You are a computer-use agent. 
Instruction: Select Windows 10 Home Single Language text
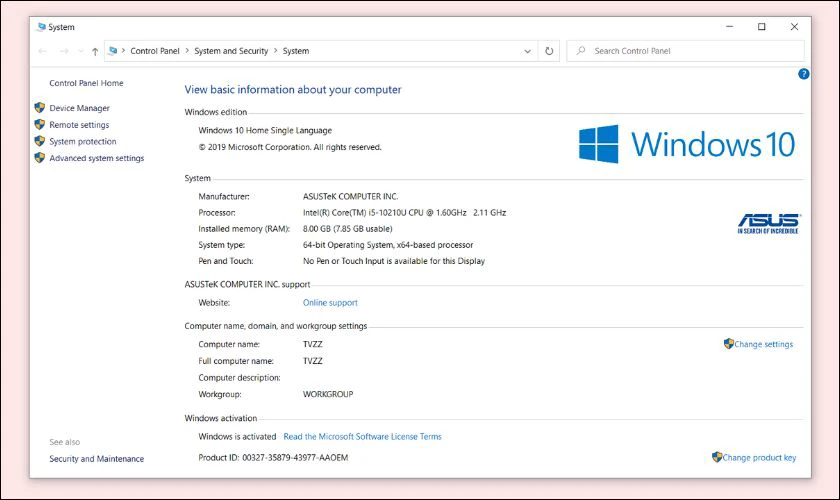pyautogui.click(x=265, y=130)
